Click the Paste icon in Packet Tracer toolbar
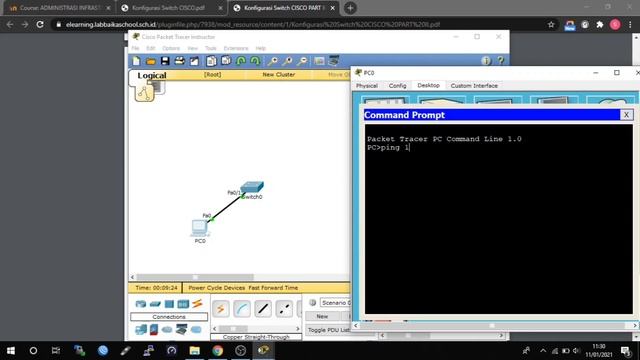The image size is (640, 360). click(226, 61)
